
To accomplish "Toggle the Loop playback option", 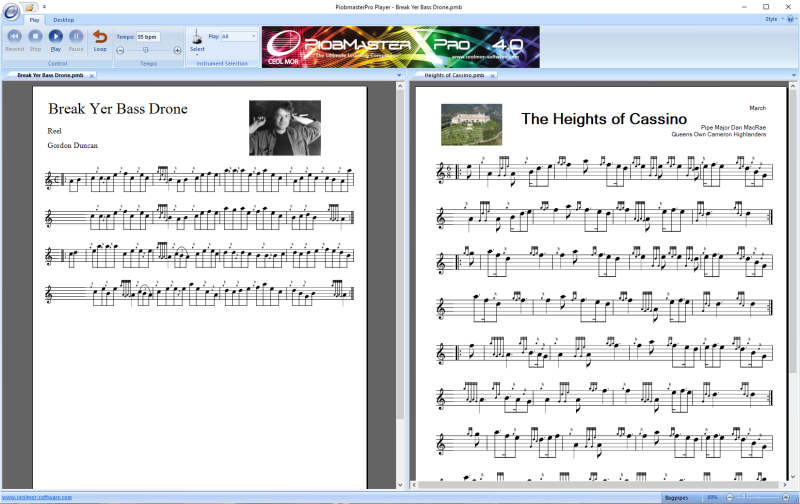I will tap(100, 39).
